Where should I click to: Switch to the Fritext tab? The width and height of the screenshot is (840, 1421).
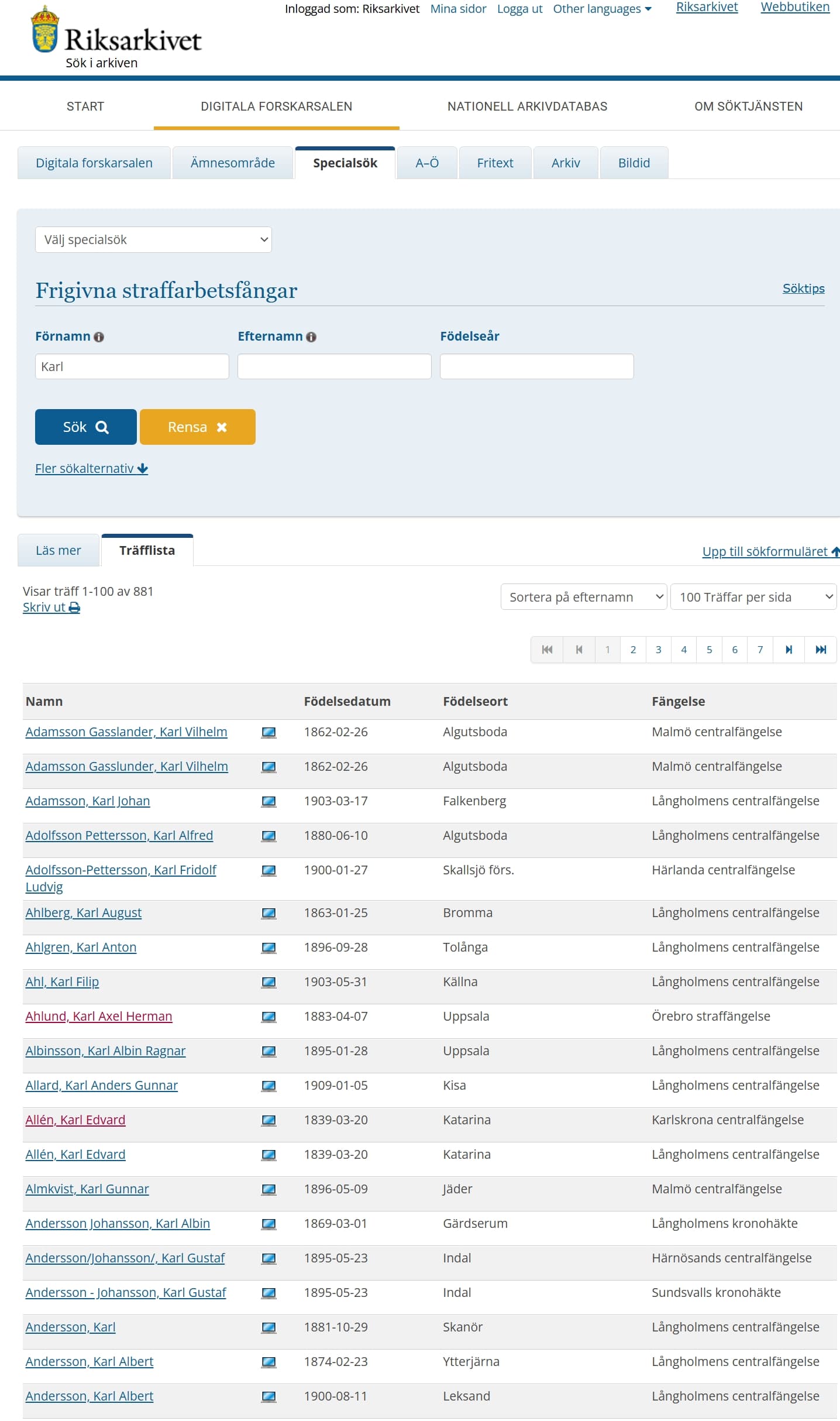pos(495,163)
